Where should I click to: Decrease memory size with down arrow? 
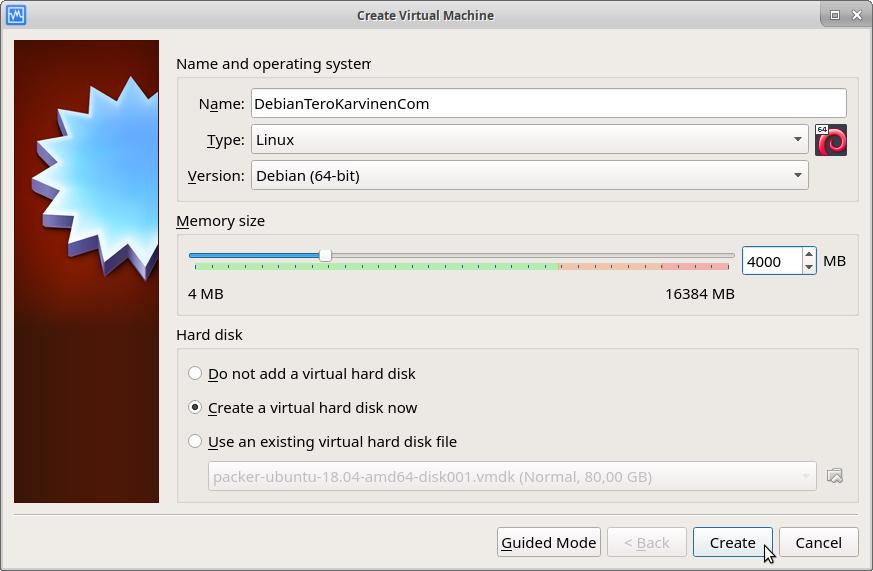(x=809, y=267)
